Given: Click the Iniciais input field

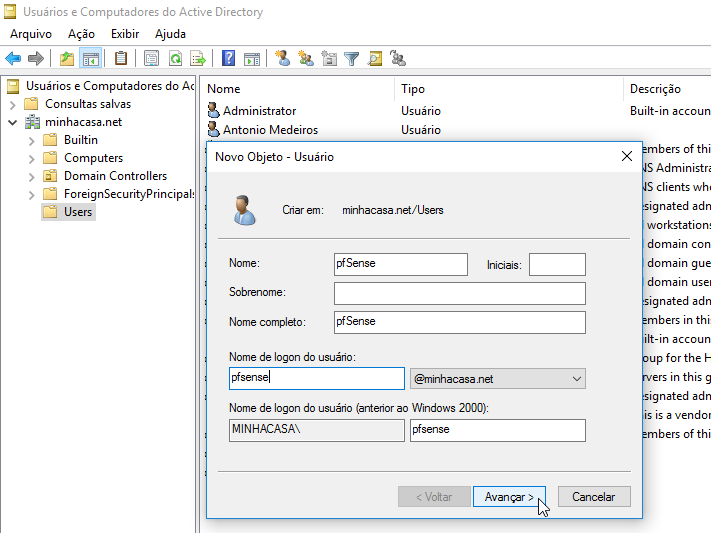Looking at the screenshot, I should (x=557, y=264).
